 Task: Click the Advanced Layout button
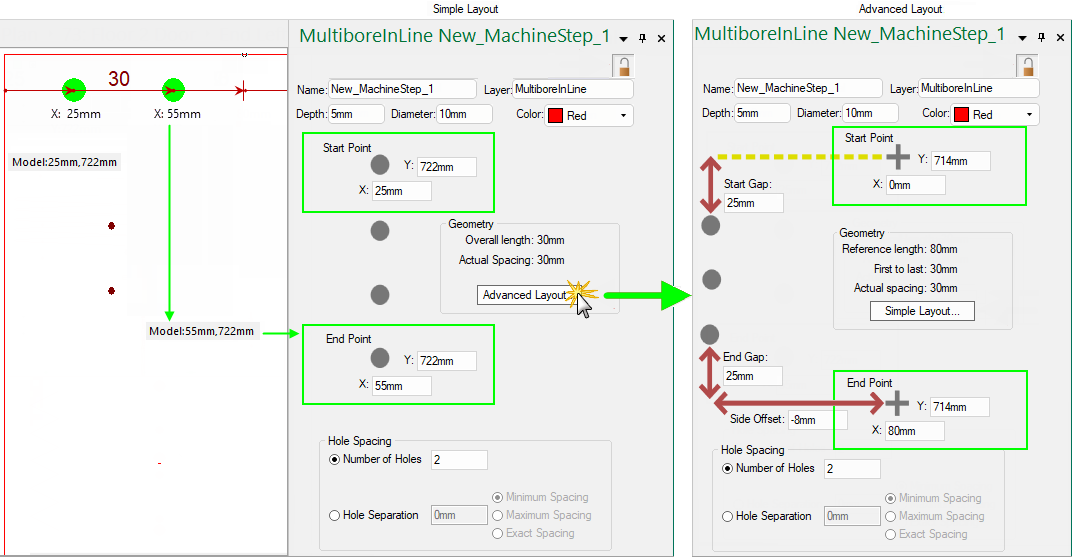pos(524,295)
